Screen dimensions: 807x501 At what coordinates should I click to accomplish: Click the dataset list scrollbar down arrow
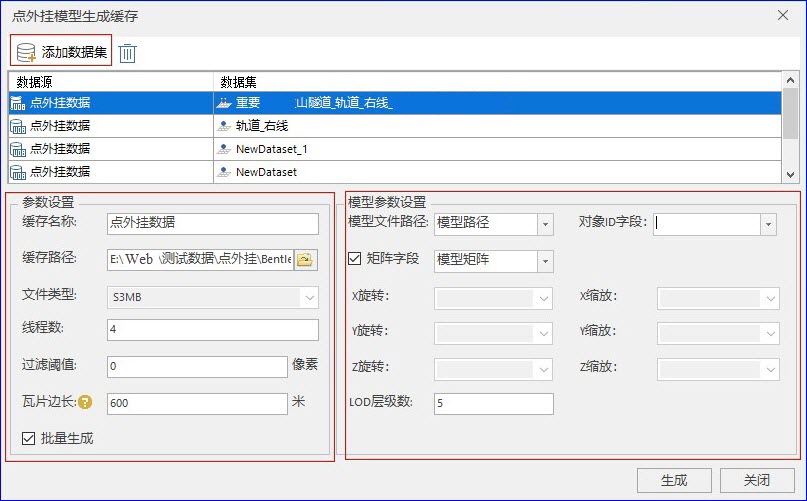[790, 175]
